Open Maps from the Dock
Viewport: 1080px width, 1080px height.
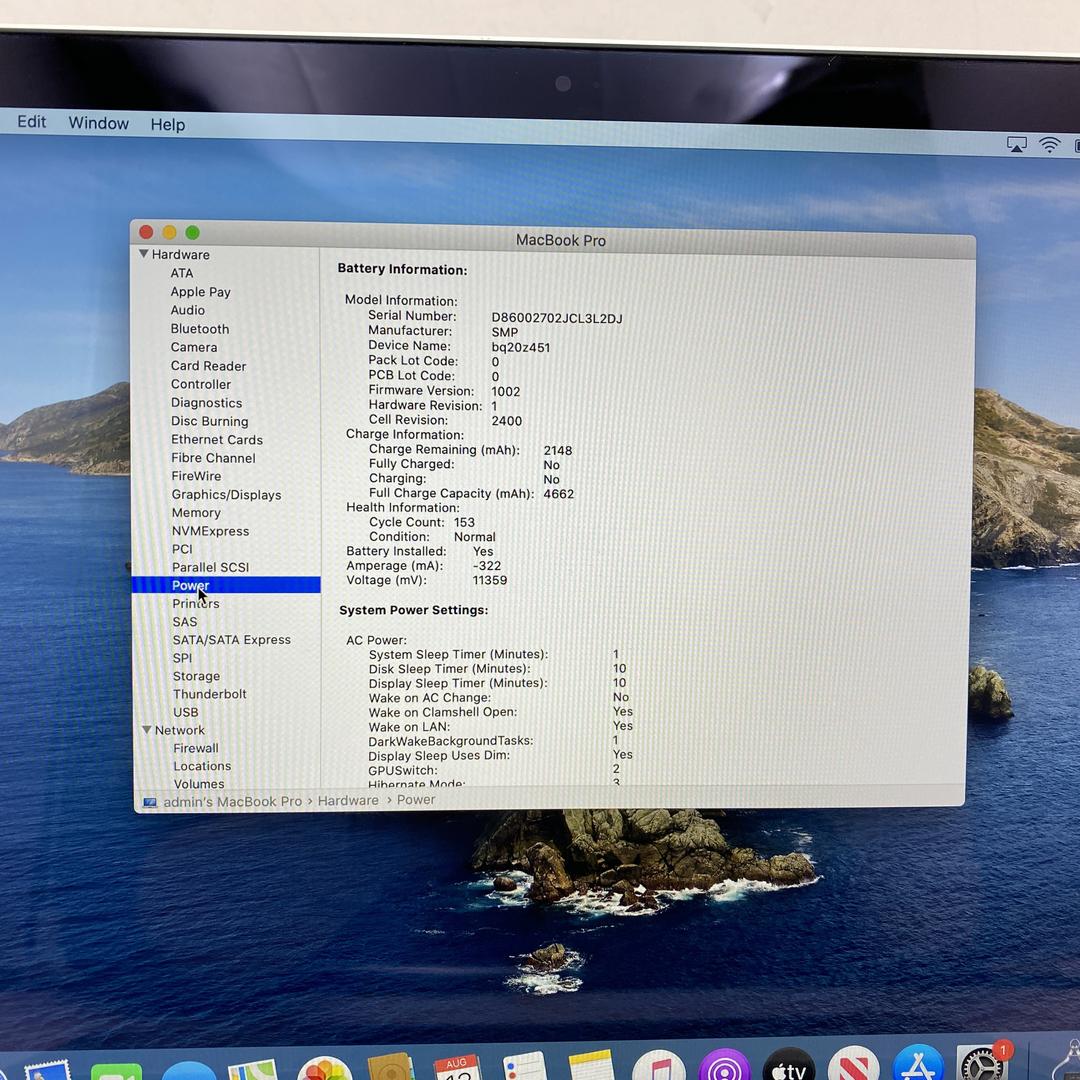(253, 1070)
